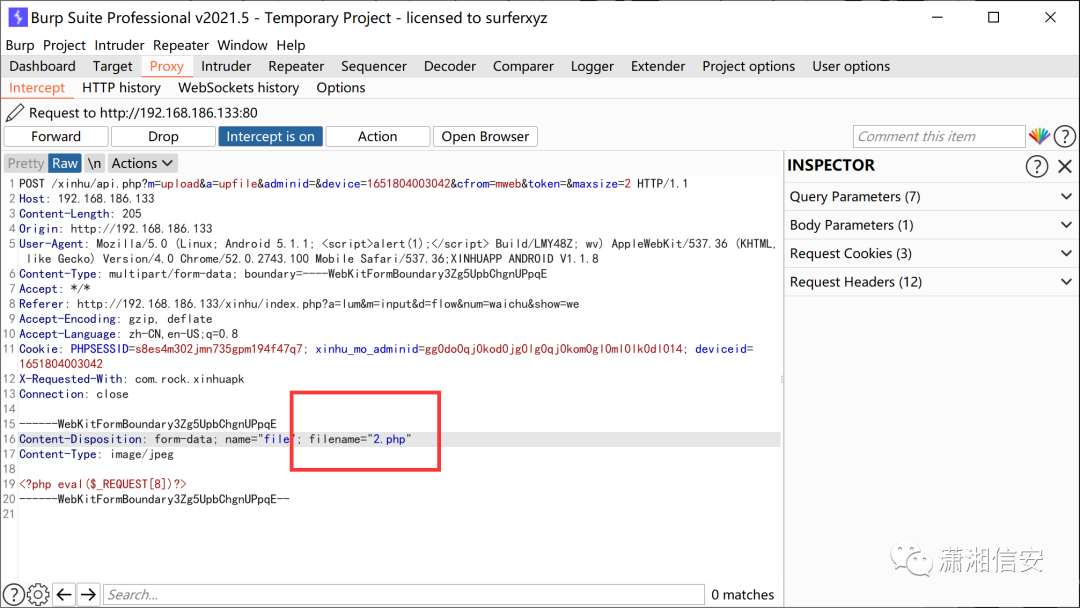Image resolution: width=1080 pixels, height=608 pixels.
Task: Switch to the Repeater tool tab
Action: 296,66
